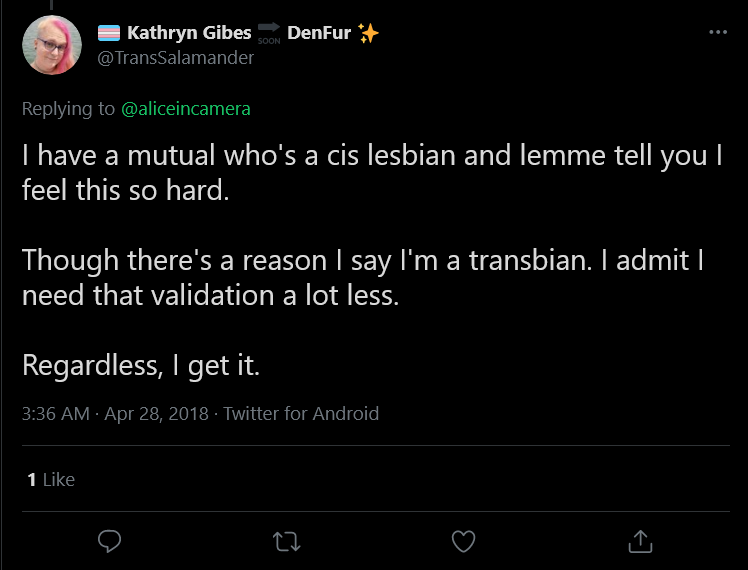Retweet this tweet using the arrows icon
Viewport: 748px width, 570px height.
click(x=286, y=542)
